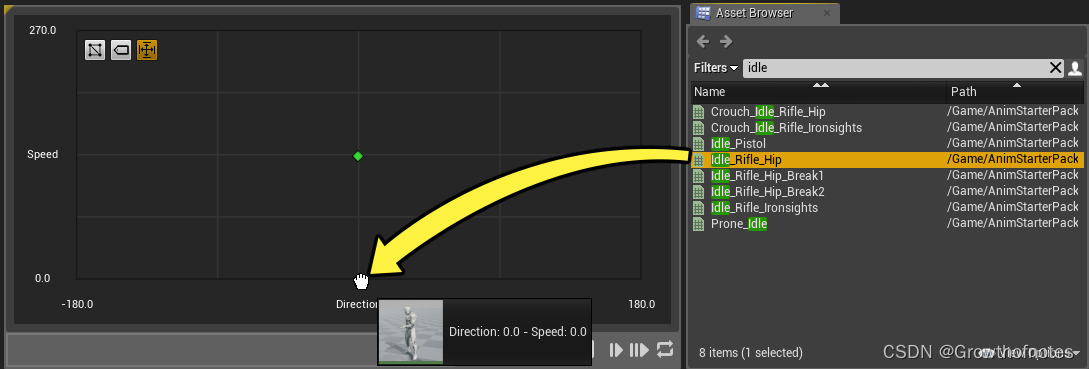Go forward in Asset Browser history
The width and height of the screenshot is (1089, 369).
tap(726, 42)
